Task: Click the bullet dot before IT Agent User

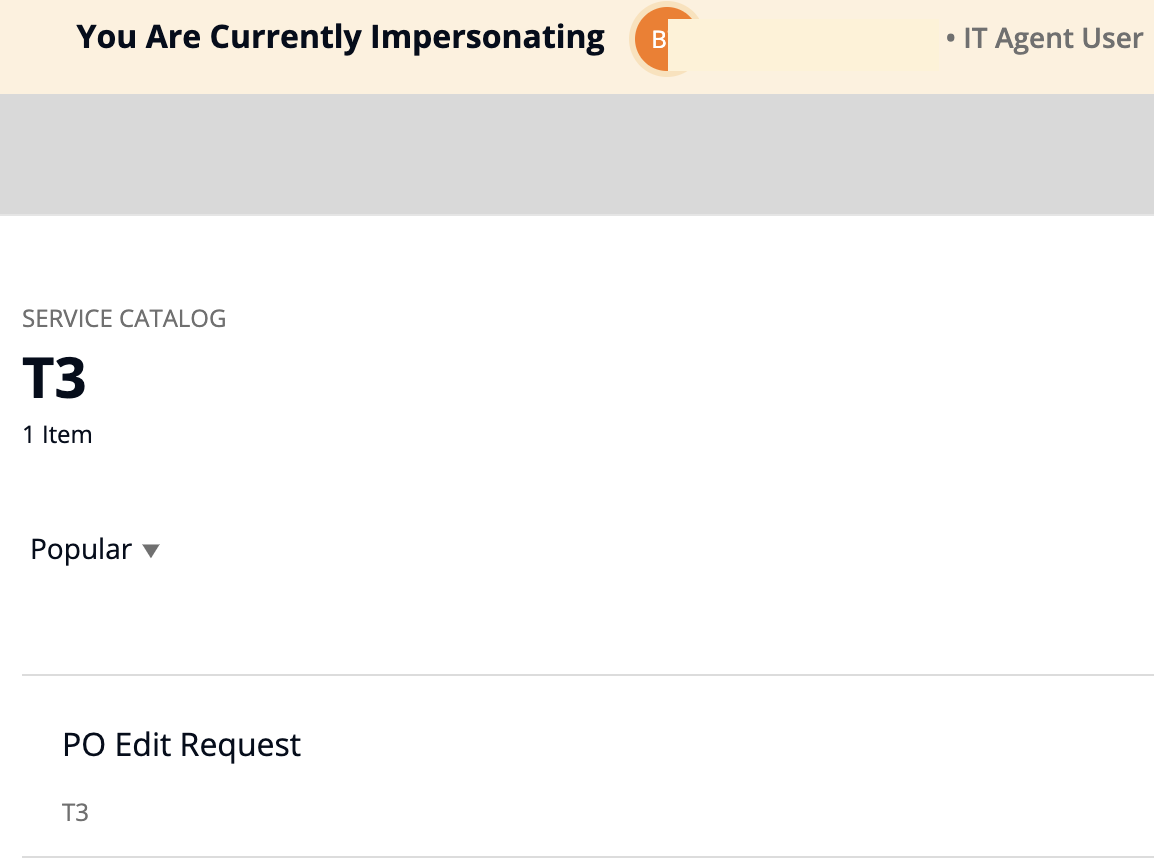Action: point(950,40)
